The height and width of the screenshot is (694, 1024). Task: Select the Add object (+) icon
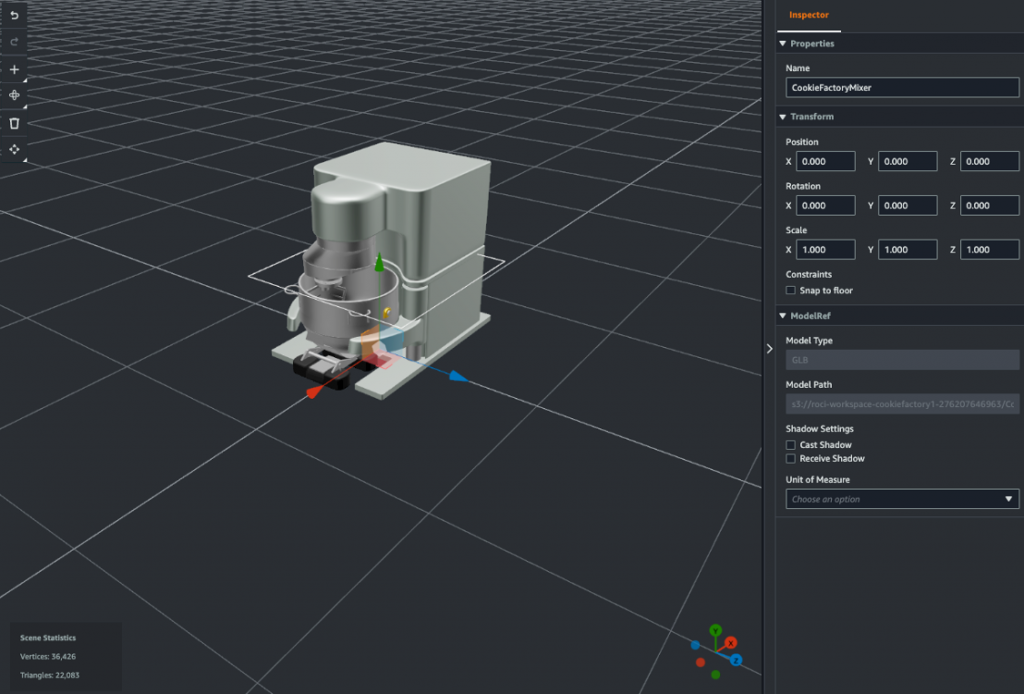14,69
